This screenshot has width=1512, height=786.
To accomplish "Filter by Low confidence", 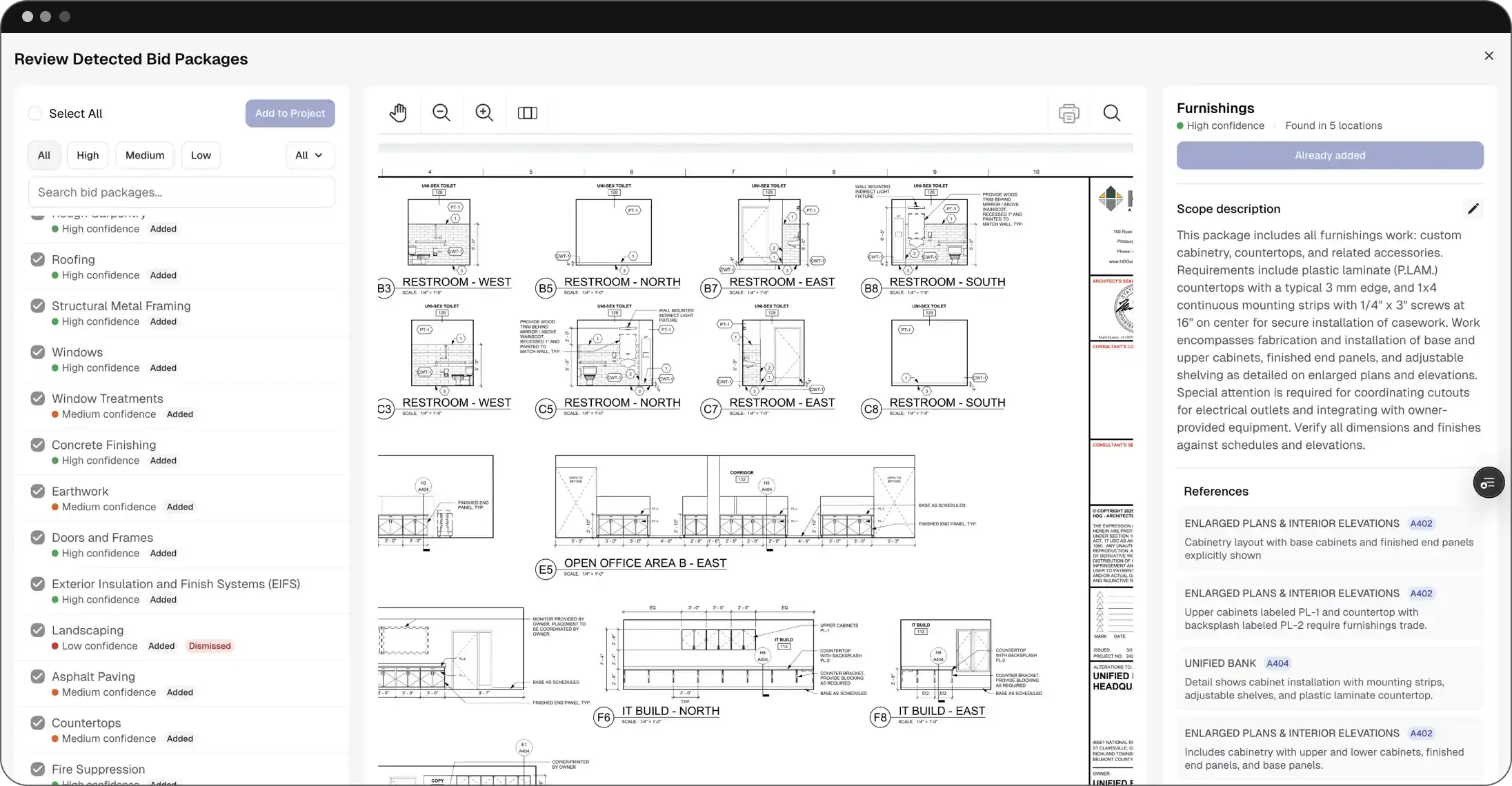I will pos(201,155).
